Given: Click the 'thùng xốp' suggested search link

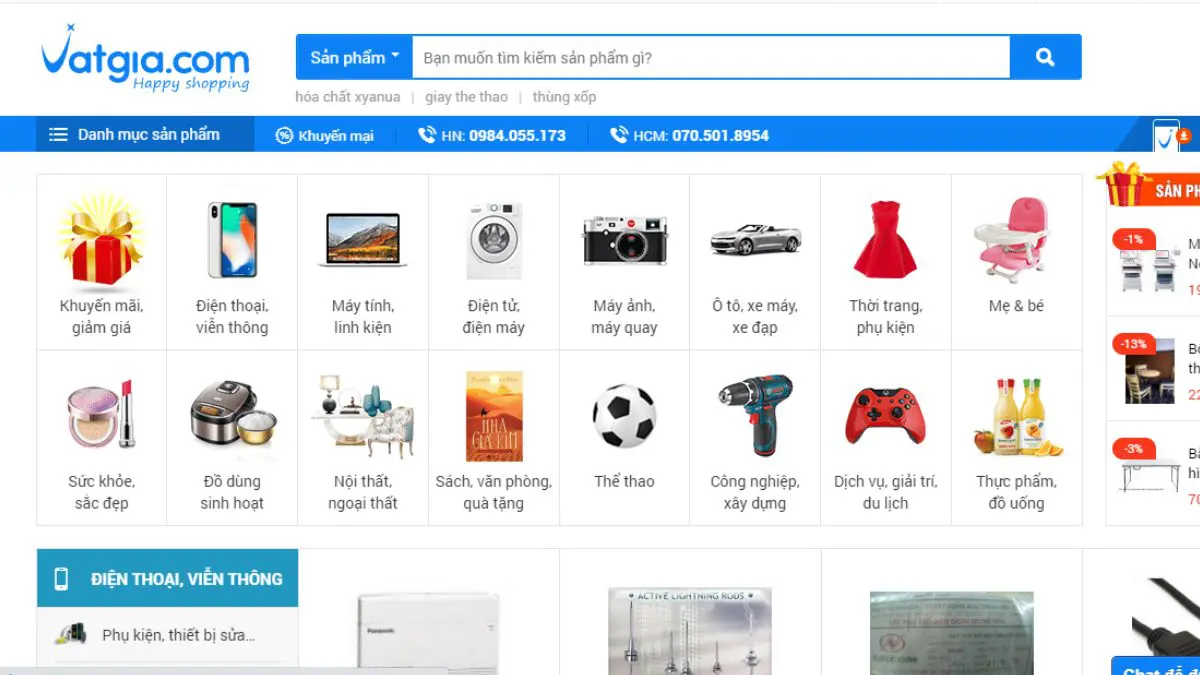Looking at the screenshot, I should pos(564,97).
